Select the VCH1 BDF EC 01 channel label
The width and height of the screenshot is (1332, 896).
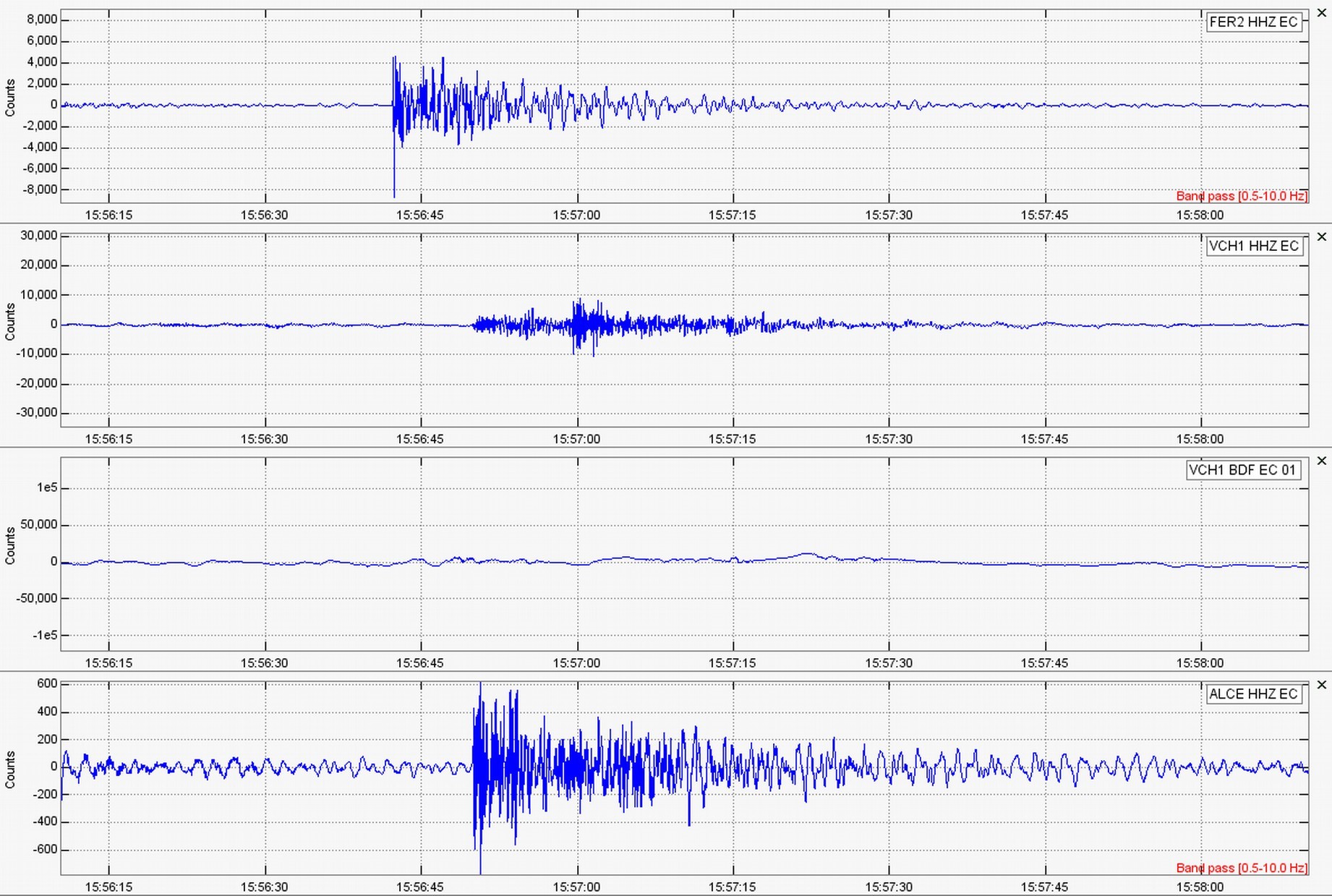(1244, 470)
